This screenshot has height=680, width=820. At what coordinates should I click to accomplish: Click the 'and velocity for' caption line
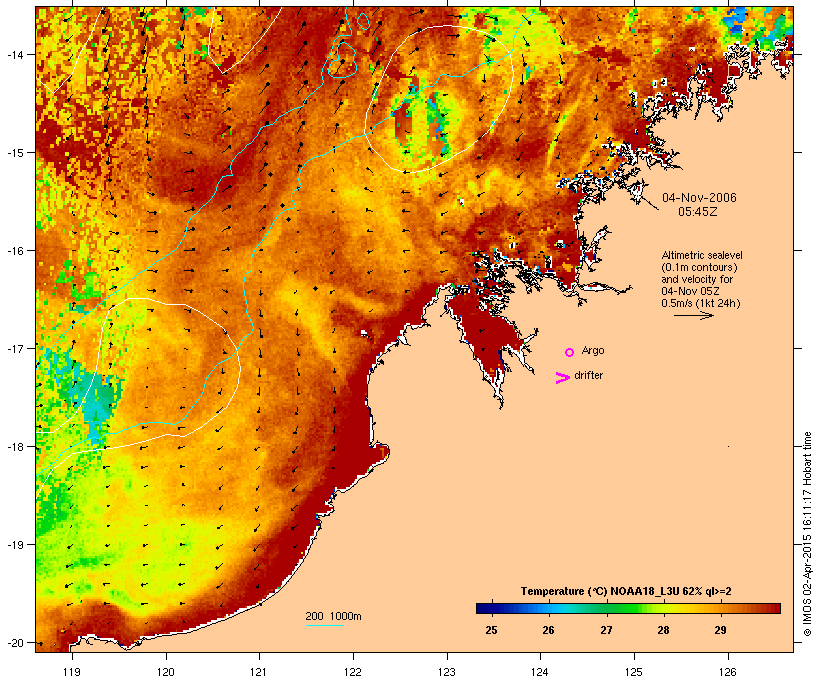pos(697,279)
